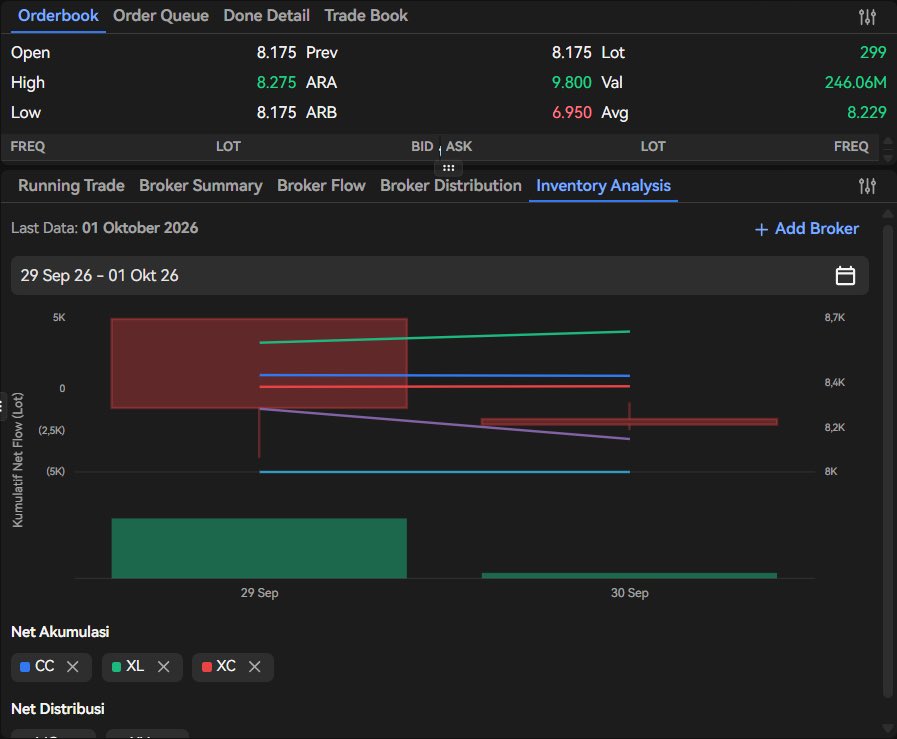Click the BID column header
Screen dimensions: 897x739
(x=422, y=146)
